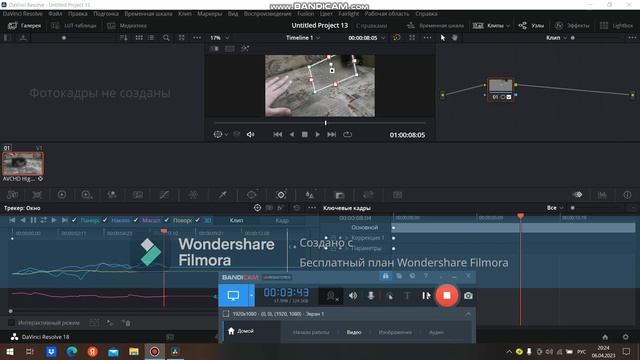Show the Keyframes panel icon
The width and height of the screenshot is (640, 360).
578,195
